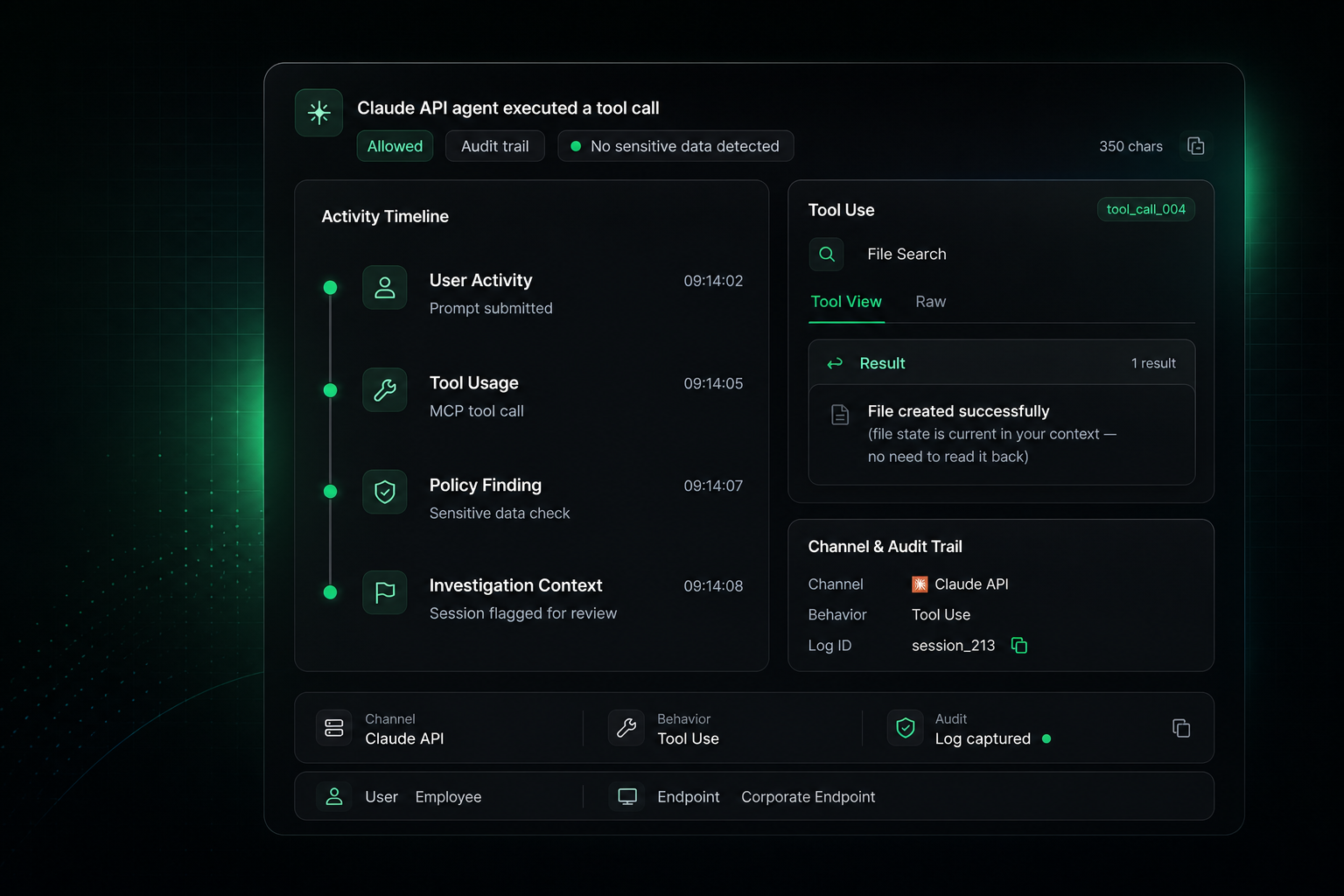
Task: Click the File Search magnifier icon
Action: [827, 255]
